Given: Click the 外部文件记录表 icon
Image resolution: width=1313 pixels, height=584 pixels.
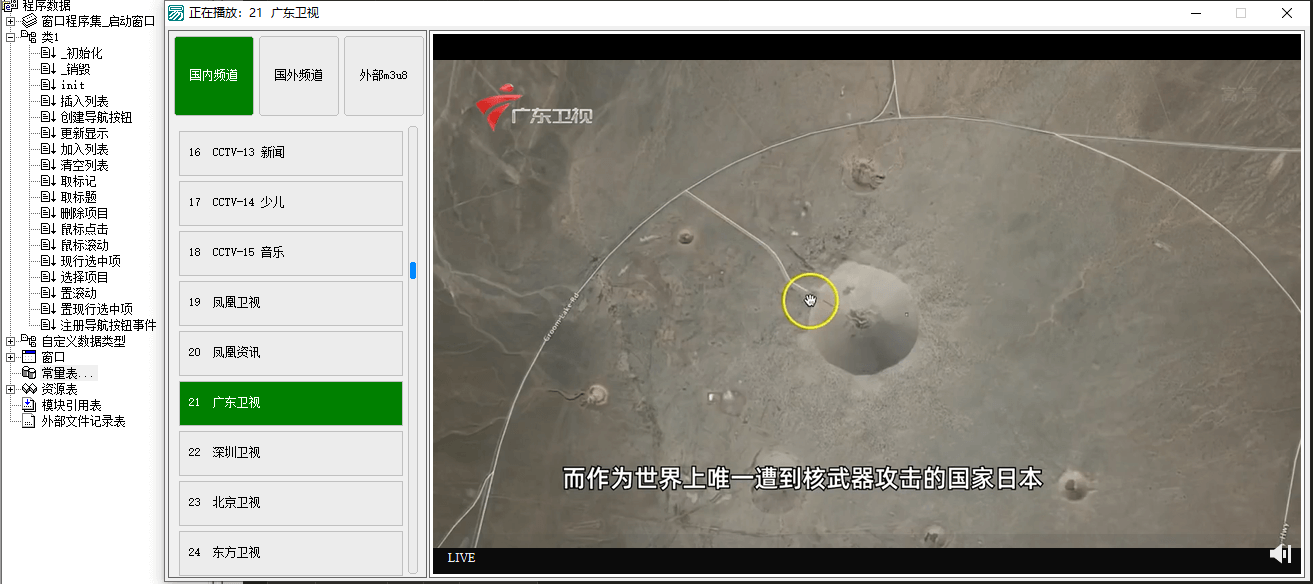Looking at the screenshot, I should (29, 421).
